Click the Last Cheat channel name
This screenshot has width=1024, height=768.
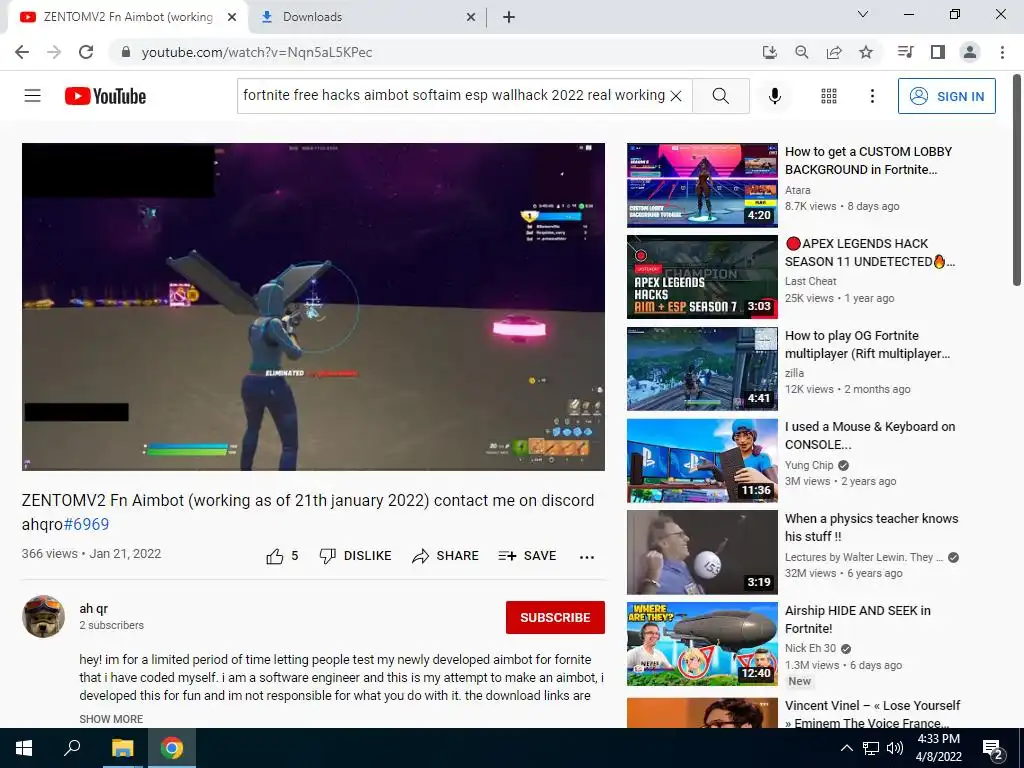tap(810, 281)
